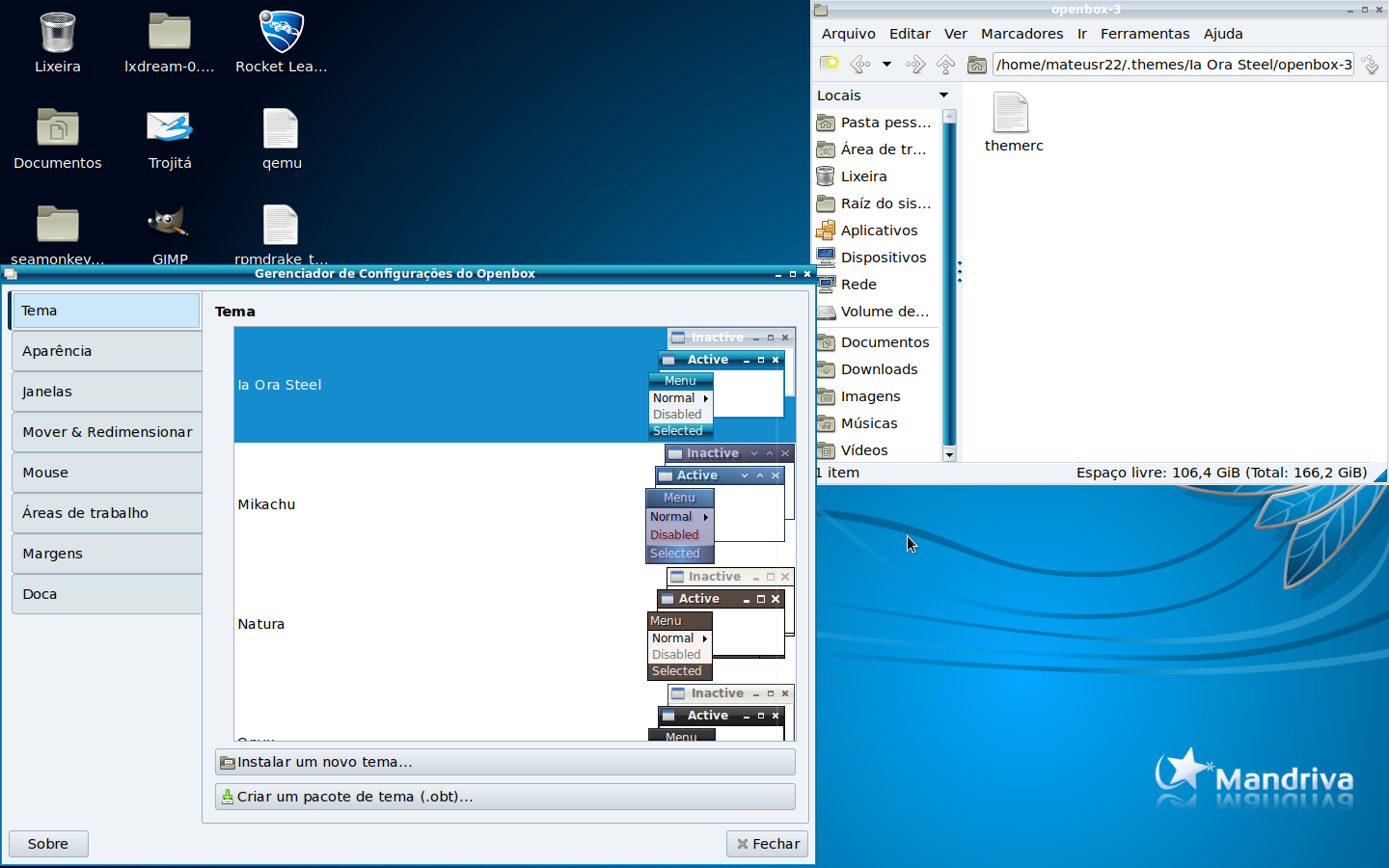
Task: Expand the Locais side pane dropdown
Action: coord(943,95)
